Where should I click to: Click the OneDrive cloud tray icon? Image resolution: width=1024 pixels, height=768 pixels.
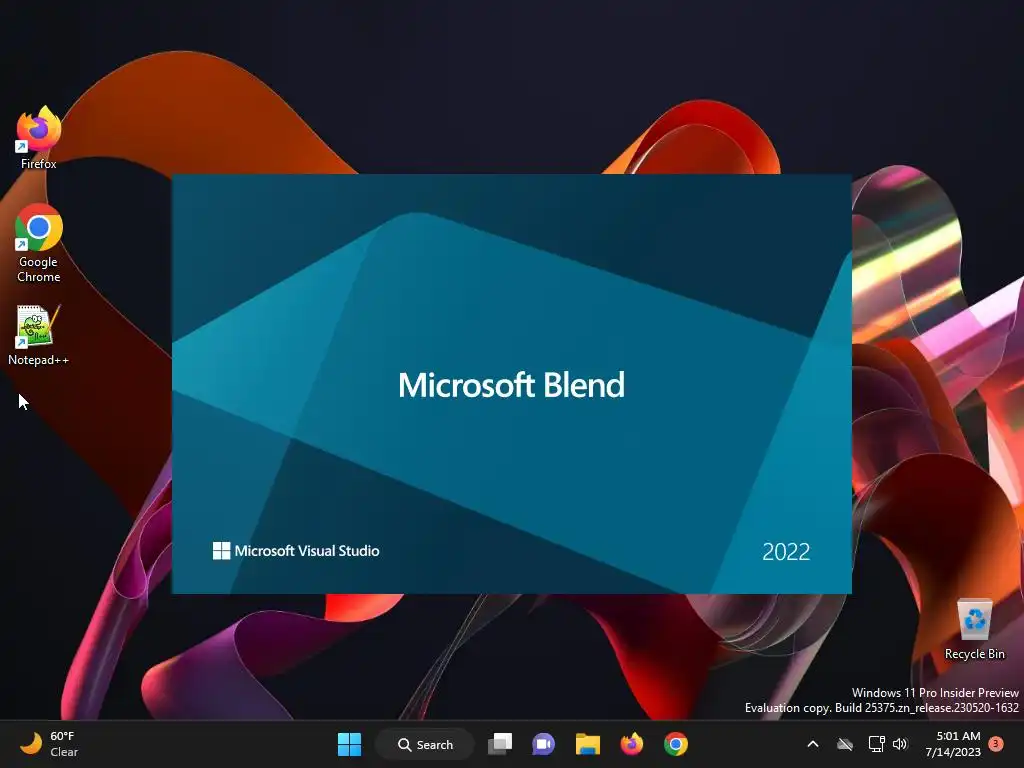click(x=845, y=744)
